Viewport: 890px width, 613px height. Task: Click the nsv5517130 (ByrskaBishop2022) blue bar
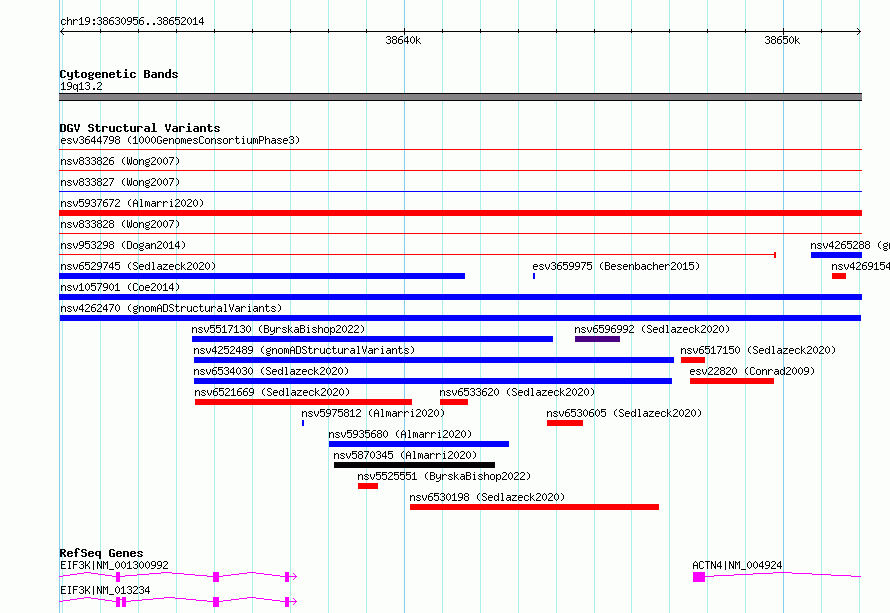[x=372, y=339]
